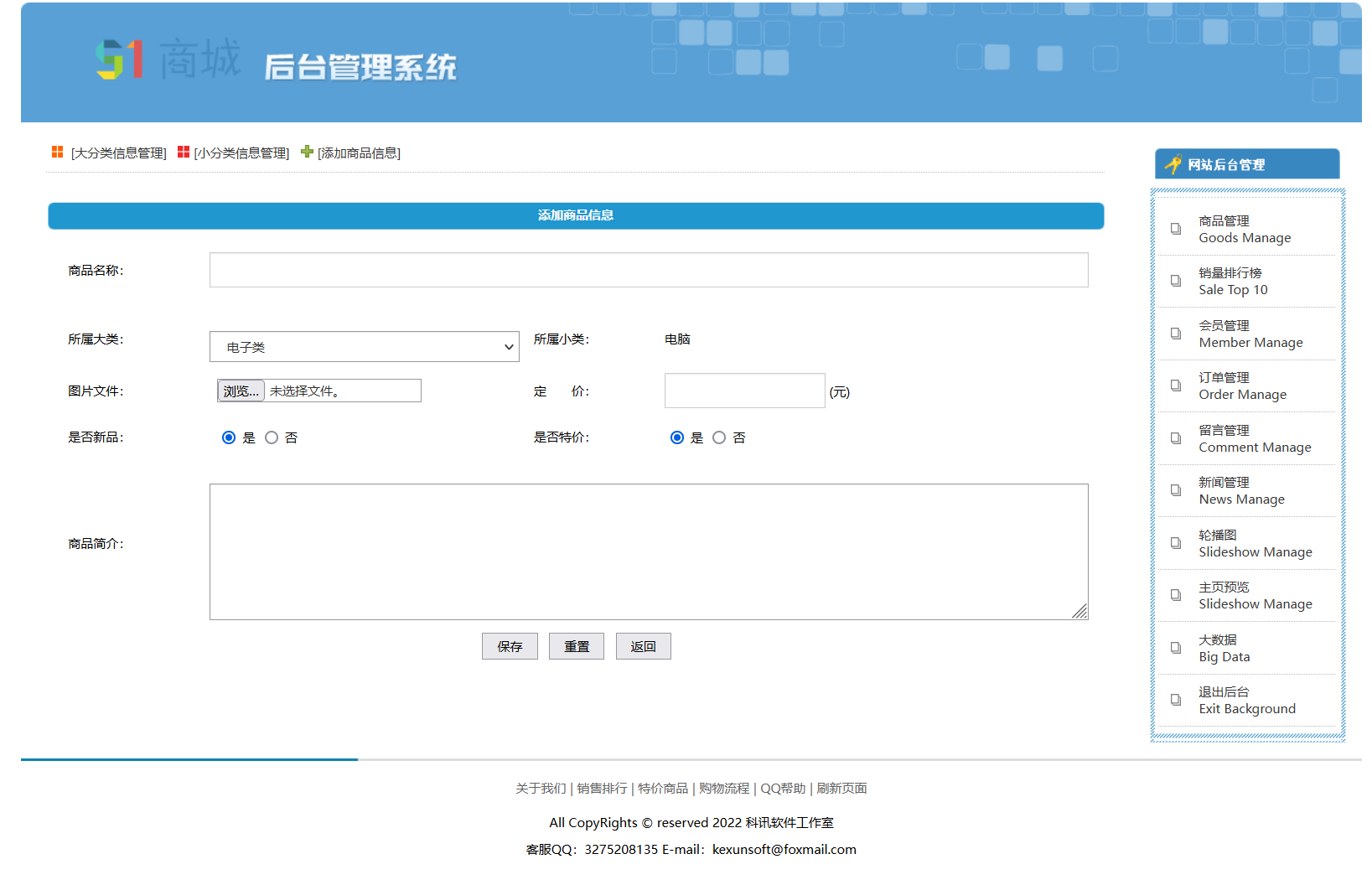Click the orange grid icon before 大分类信息管理
The image size is (1372, 885).
pyautogui.click(x=56, y=152)
